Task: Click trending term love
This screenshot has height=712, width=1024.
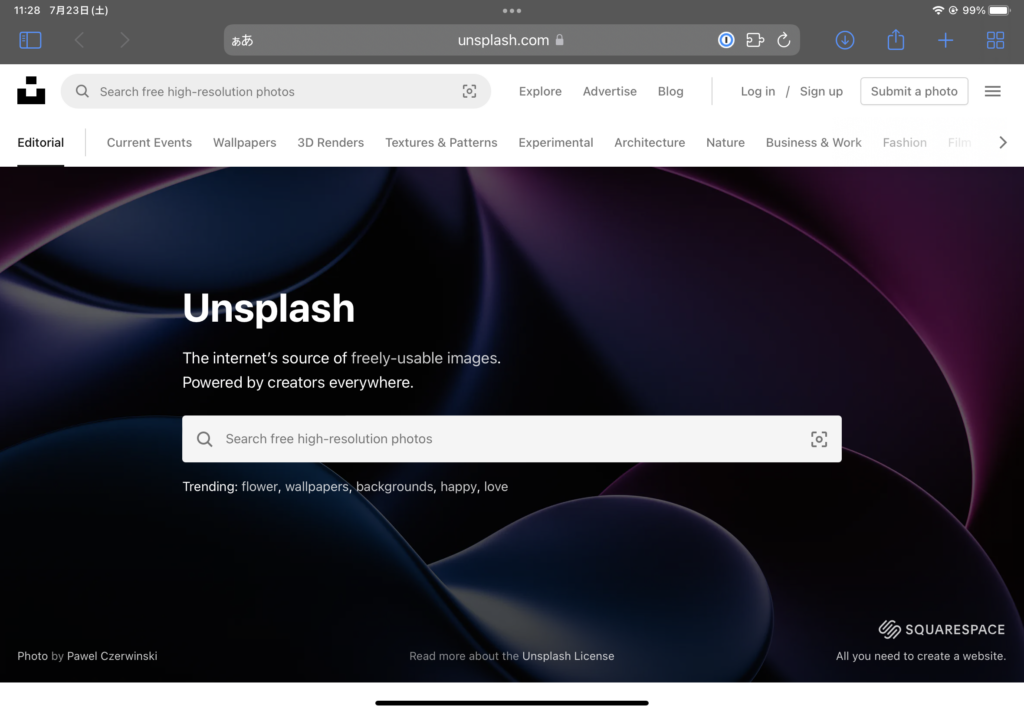Action: (496, 487)
